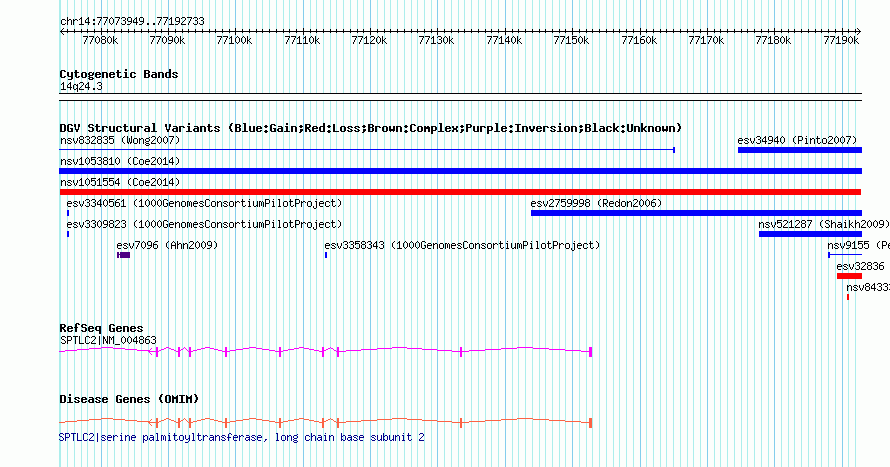This screenshot has width=890, height=467.
Task: Open variant esv3358343 label
Action: click(462, 245)
